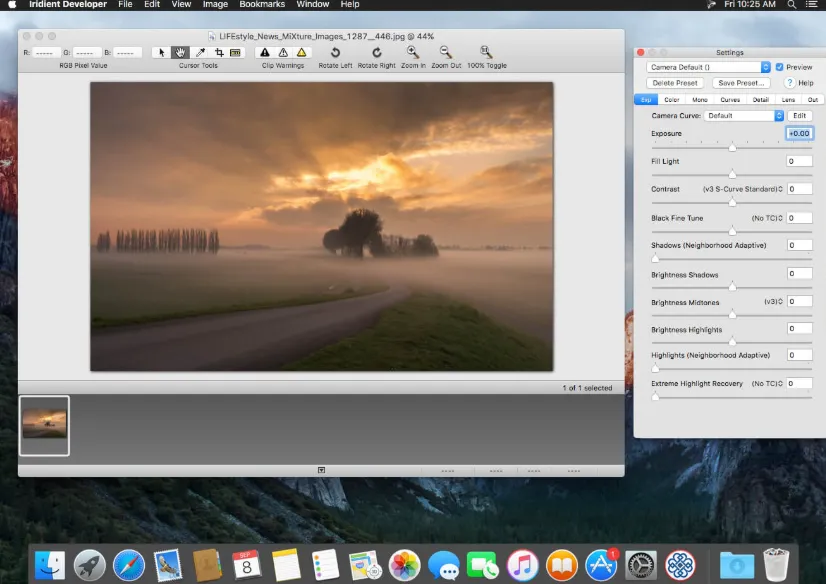This screenshot has height=584, width=826.
Task: Open Finder from the dock
Action: point(50,565)
